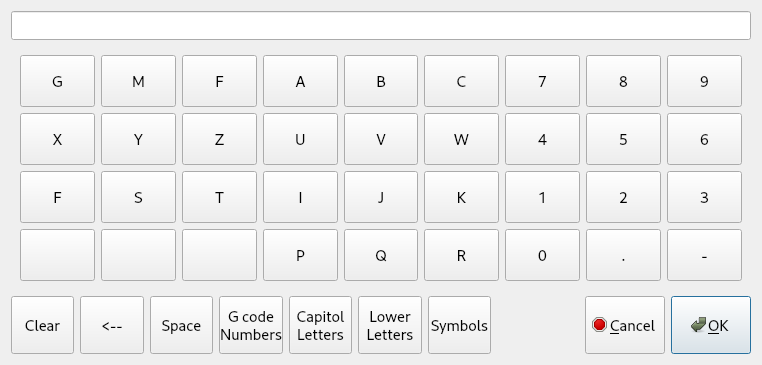Switch to Lower Letters layout
762x365 pixels.
pyautogui.click(x=390, y=325)
